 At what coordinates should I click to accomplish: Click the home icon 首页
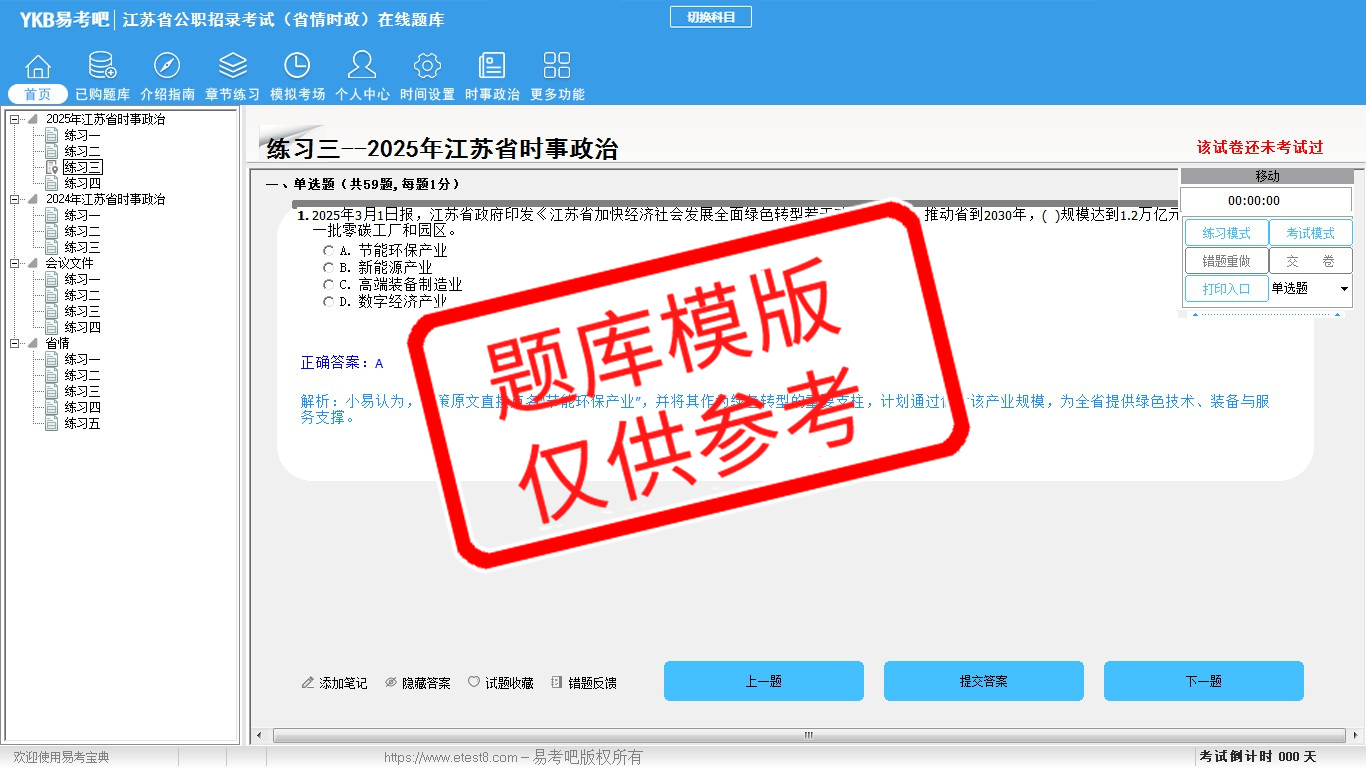pos(38,67)
